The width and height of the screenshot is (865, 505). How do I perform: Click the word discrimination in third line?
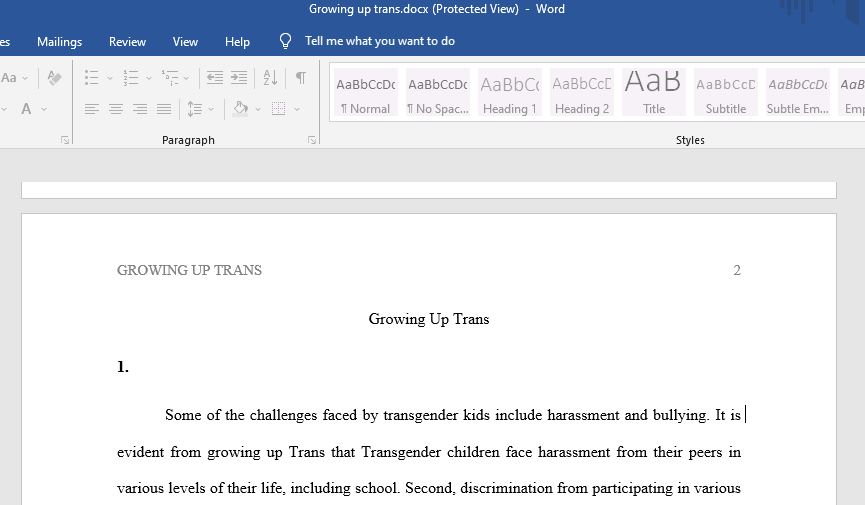(506, 488)
